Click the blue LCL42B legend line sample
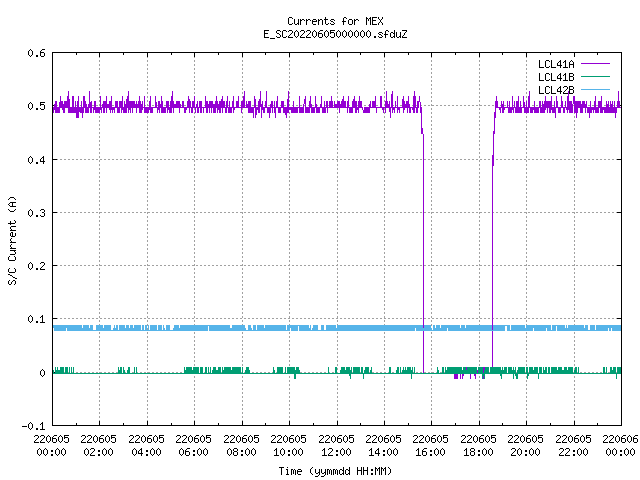 [595, 89]
